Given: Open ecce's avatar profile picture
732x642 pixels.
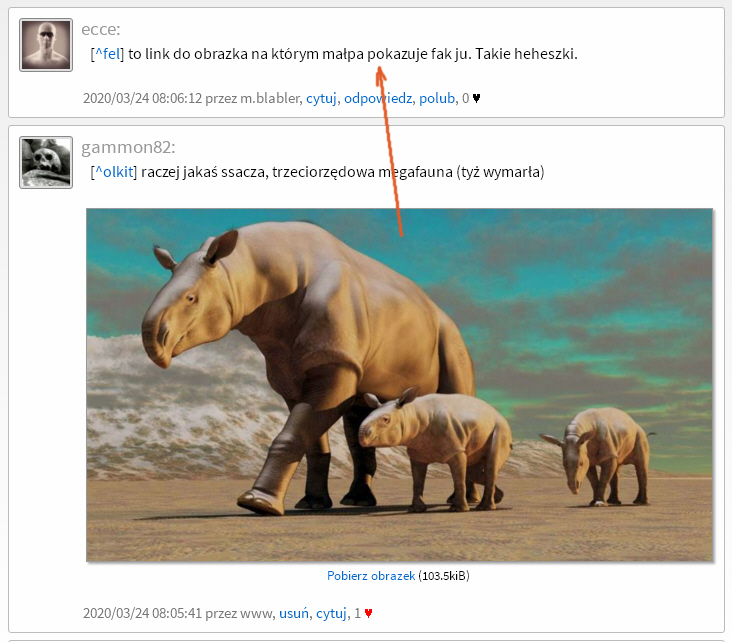Looking at the screenshot, I should (x=46, y=45).
